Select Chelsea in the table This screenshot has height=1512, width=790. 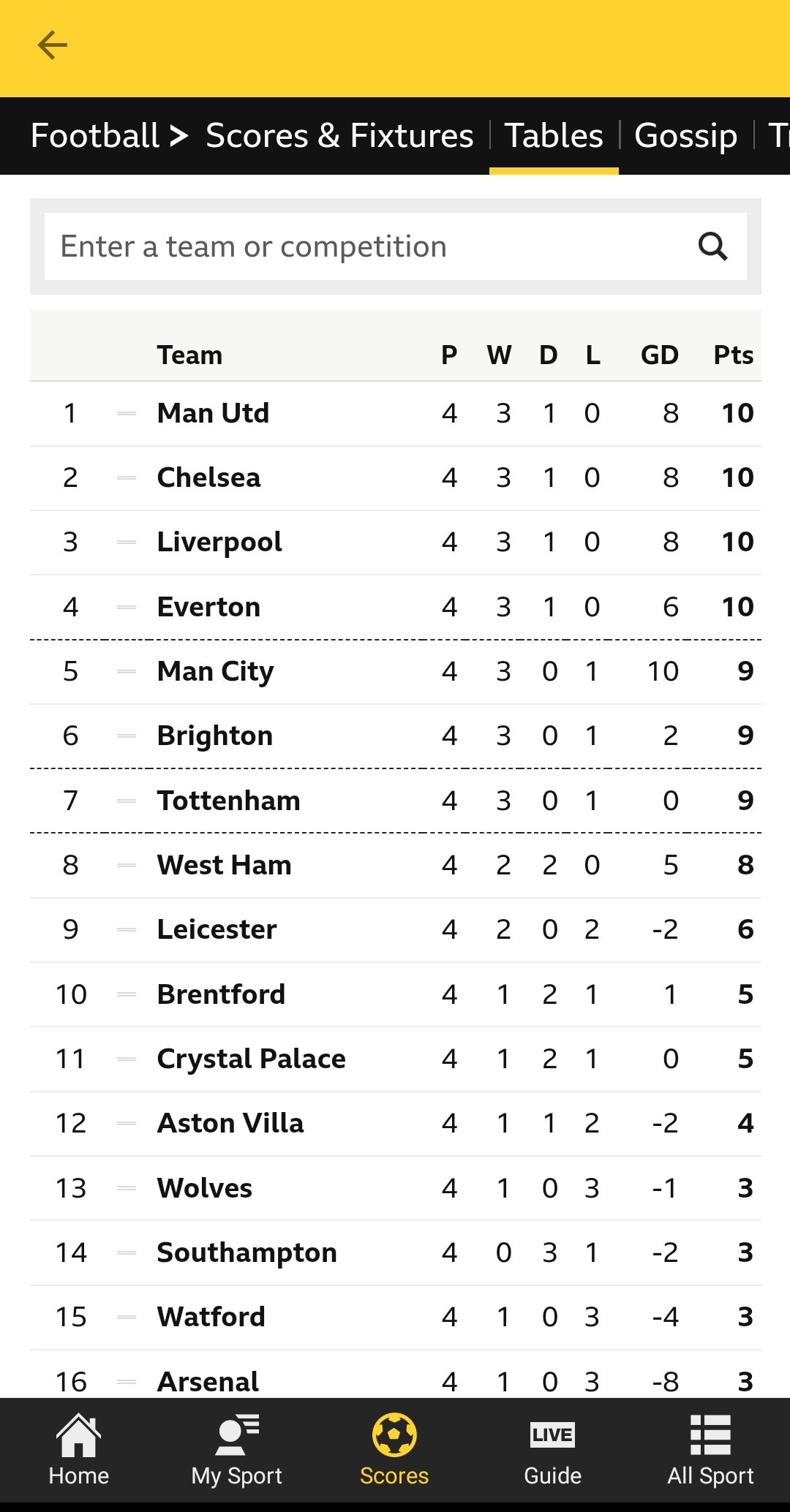tap(208, 477)
